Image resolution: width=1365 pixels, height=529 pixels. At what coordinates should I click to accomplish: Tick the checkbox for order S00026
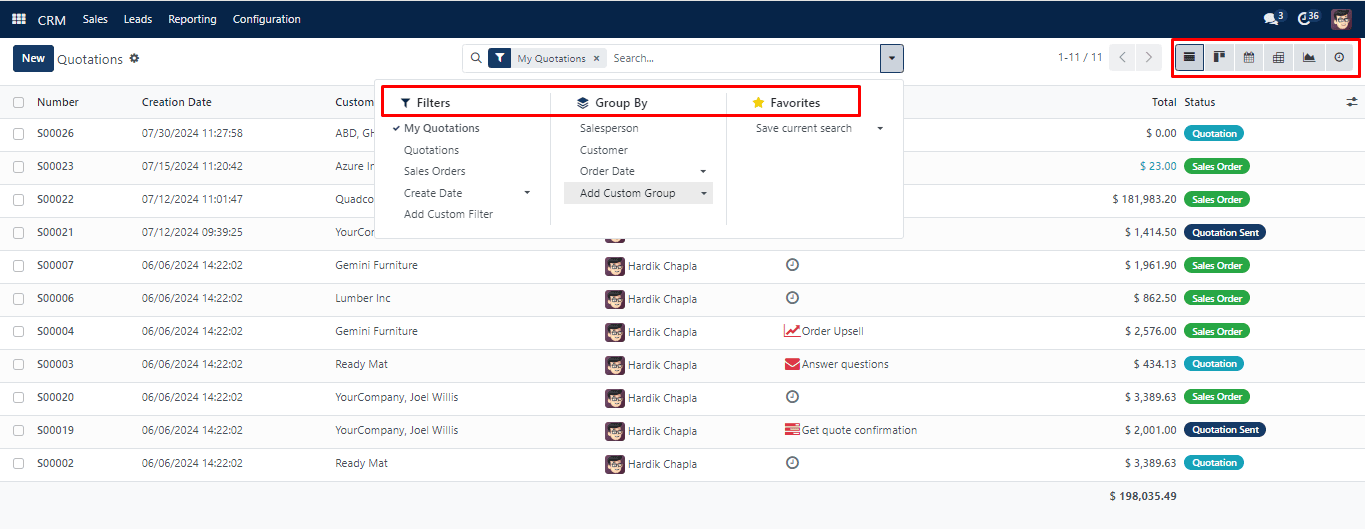pos(19,133)
